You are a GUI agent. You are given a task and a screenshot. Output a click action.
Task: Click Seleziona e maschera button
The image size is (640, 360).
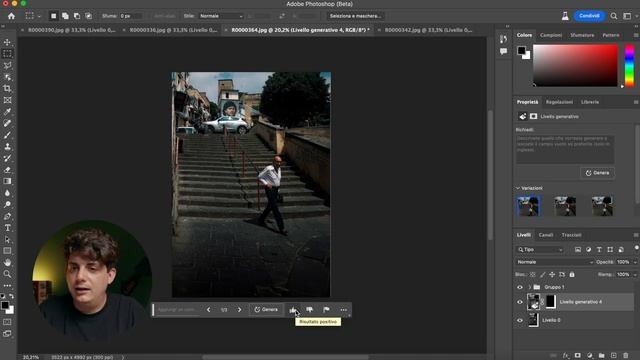coord(355,16)
